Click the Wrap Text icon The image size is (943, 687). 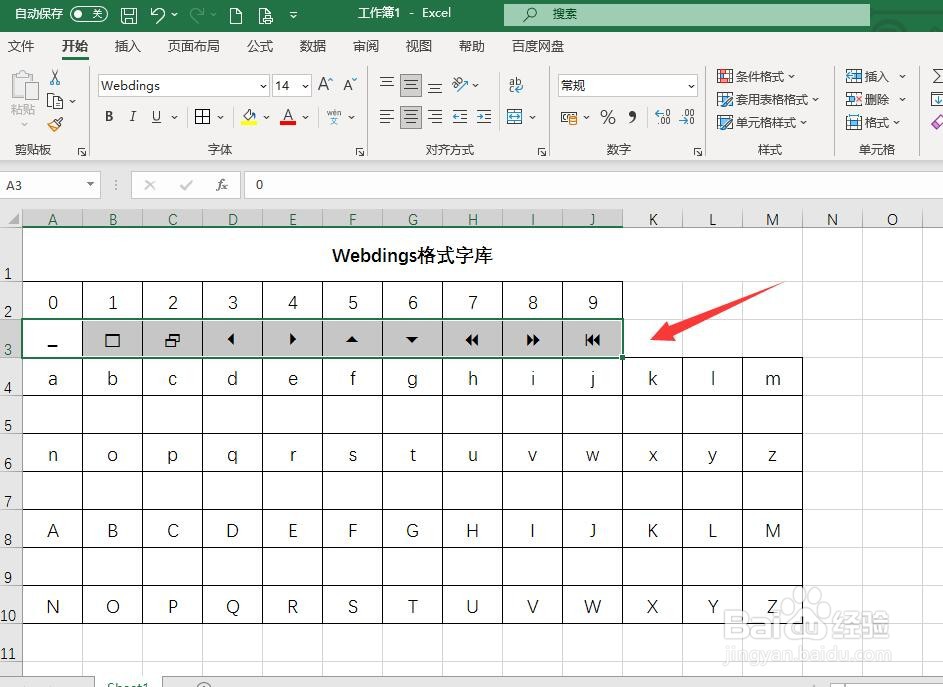coord(515,85)
